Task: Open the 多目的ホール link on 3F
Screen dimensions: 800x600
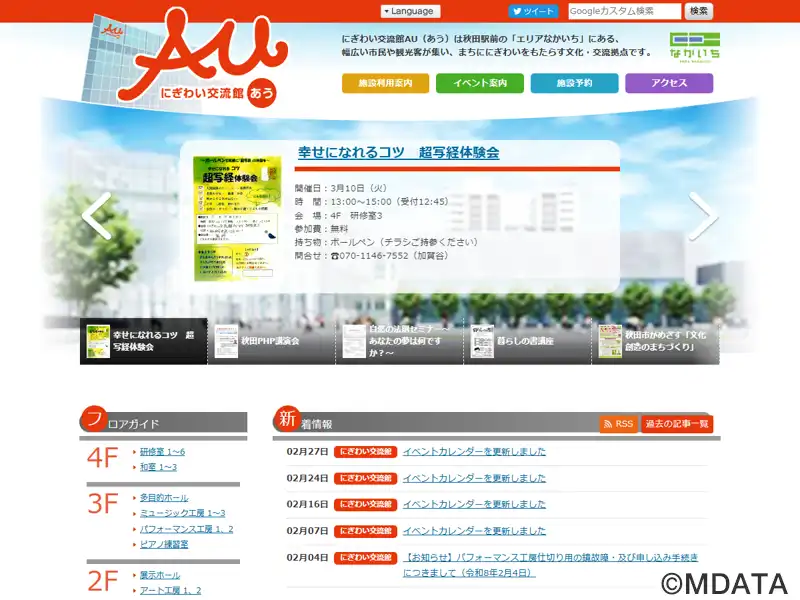Action: coord(164,498)
